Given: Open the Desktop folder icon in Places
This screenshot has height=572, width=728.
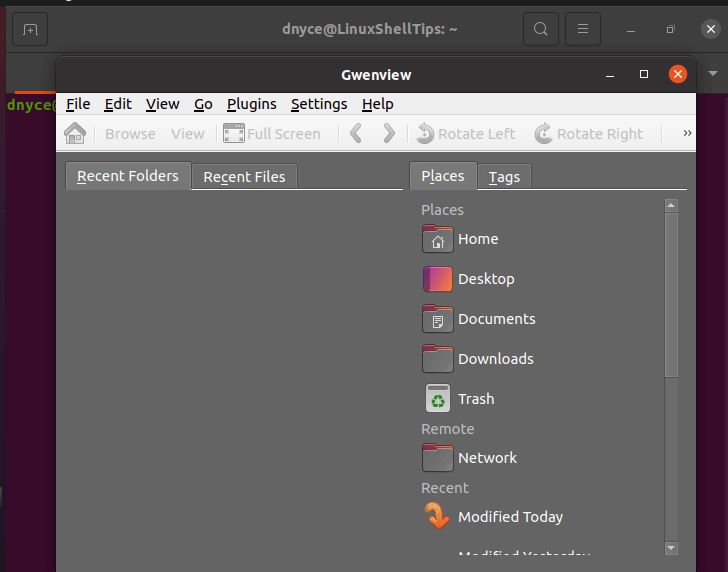Looking at the screenshot, I should [437, 279].
